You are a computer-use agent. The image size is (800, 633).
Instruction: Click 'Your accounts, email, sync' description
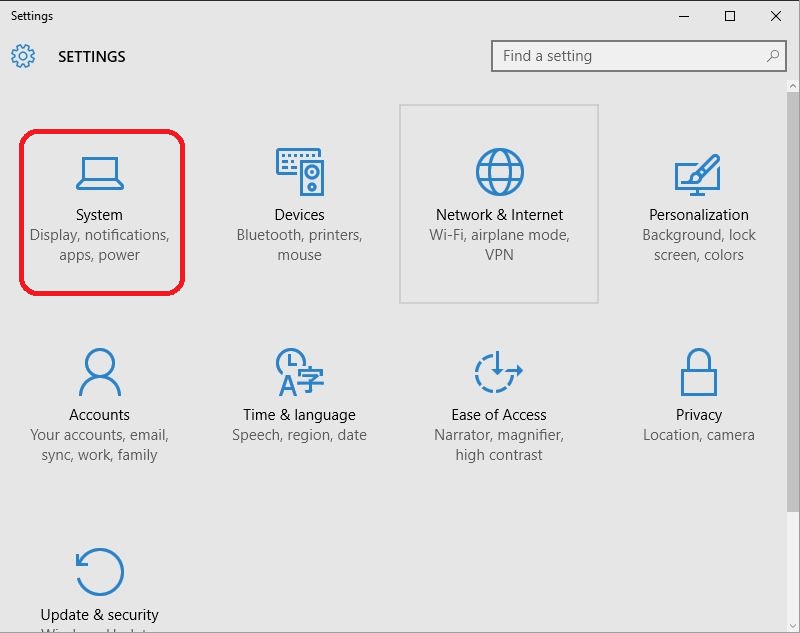tap(99, 445)
